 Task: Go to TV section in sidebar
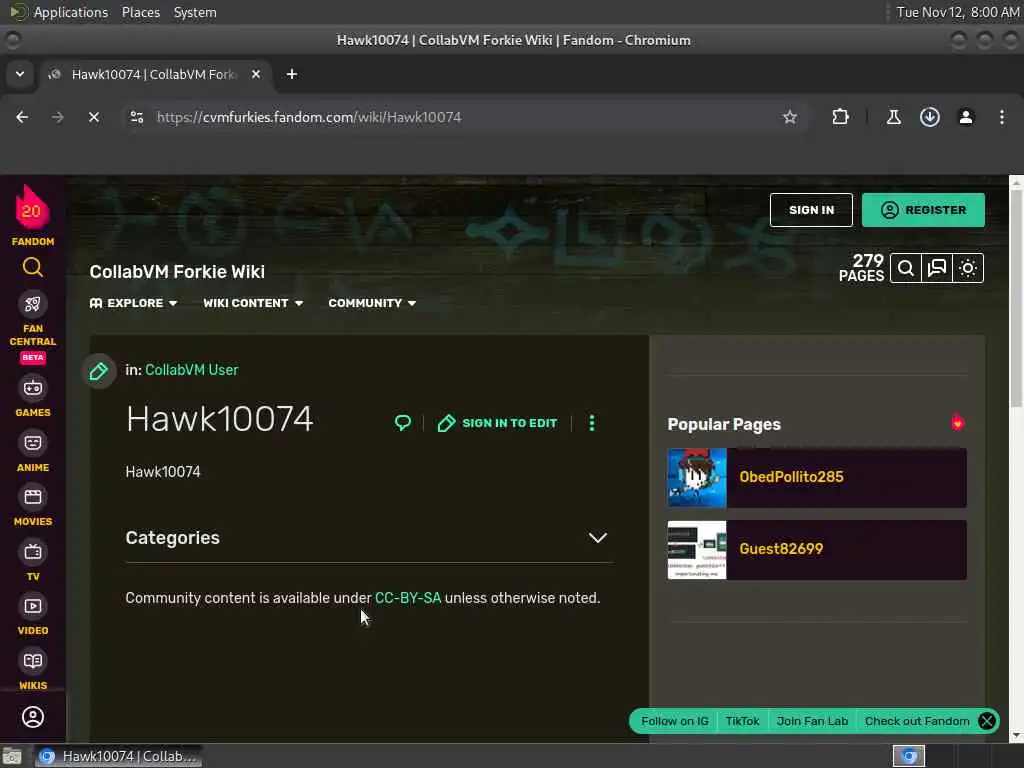33,561
